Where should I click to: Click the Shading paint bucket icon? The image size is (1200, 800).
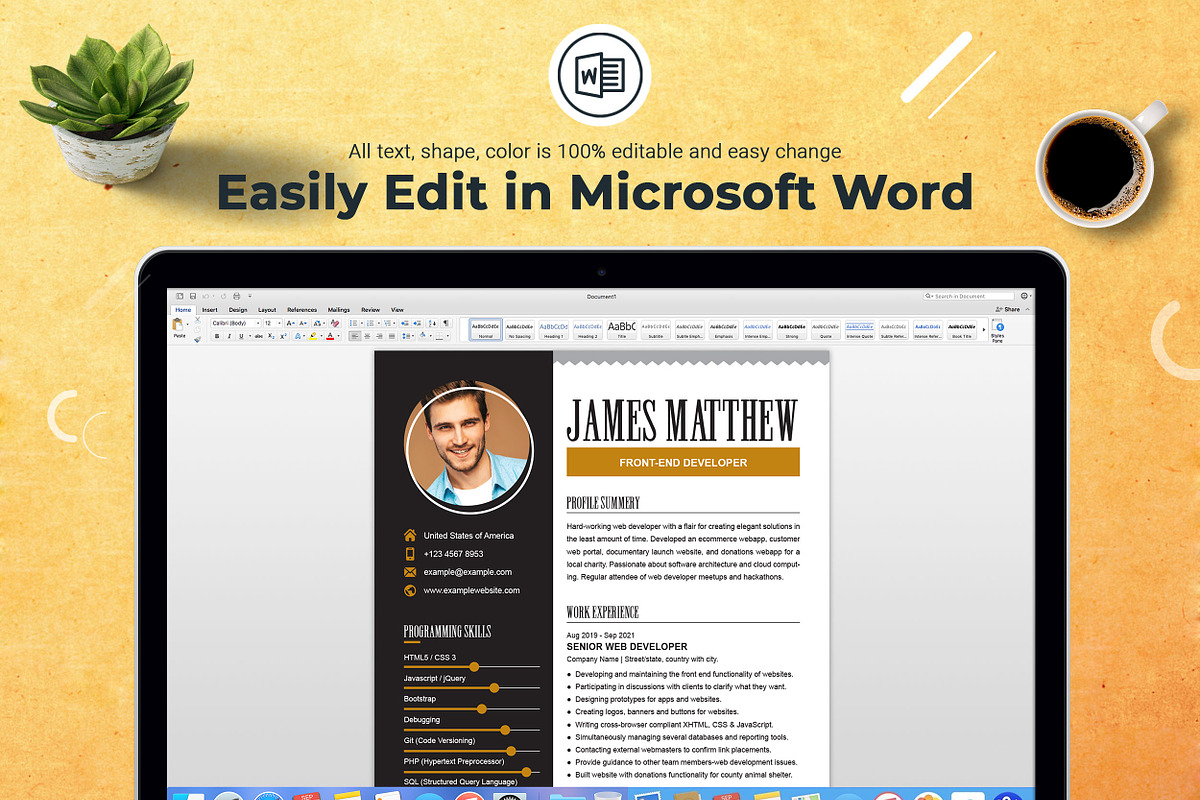click(x=423, y=335)
